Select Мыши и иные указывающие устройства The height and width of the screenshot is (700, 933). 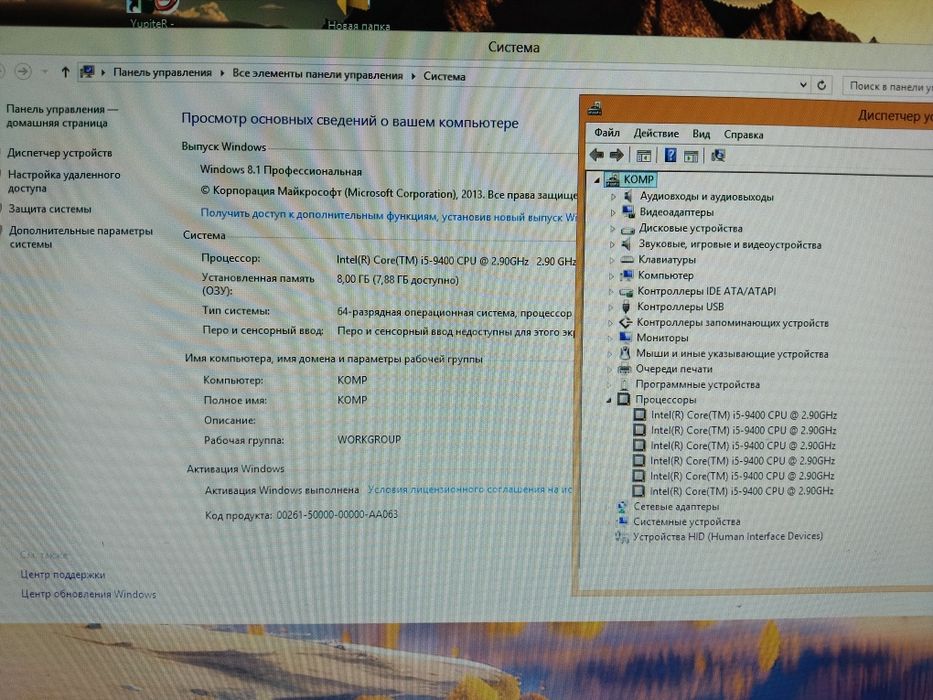coord(732,354)
